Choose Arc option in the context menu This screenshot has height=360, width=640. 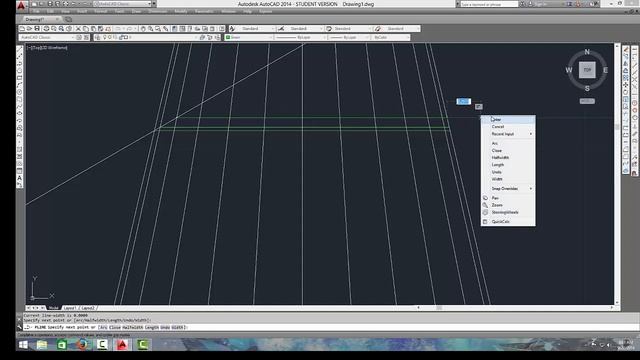tap(508, 143)
